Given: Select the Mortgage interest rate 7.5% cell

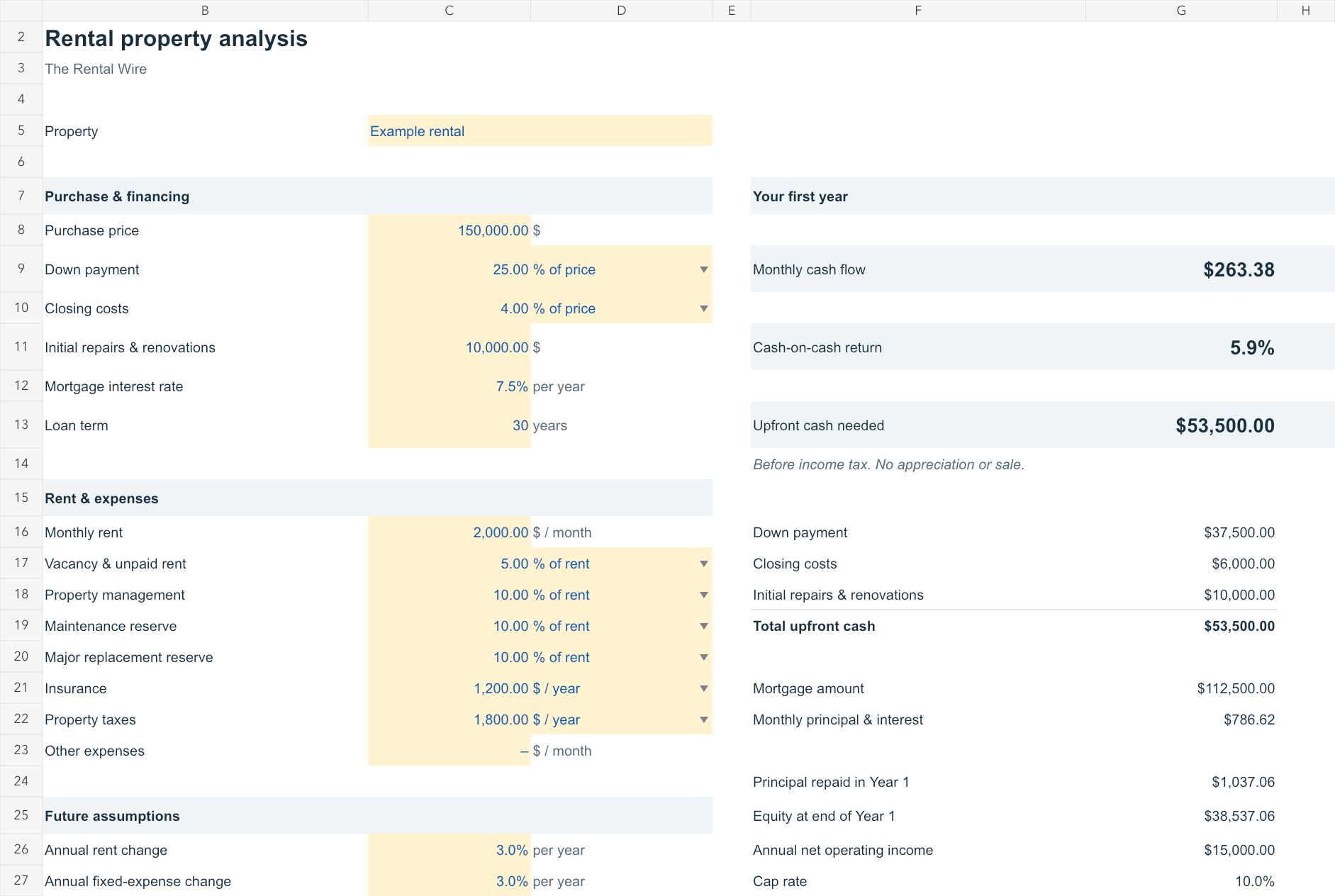Looking at the screenshot, I should click(449, 386).
